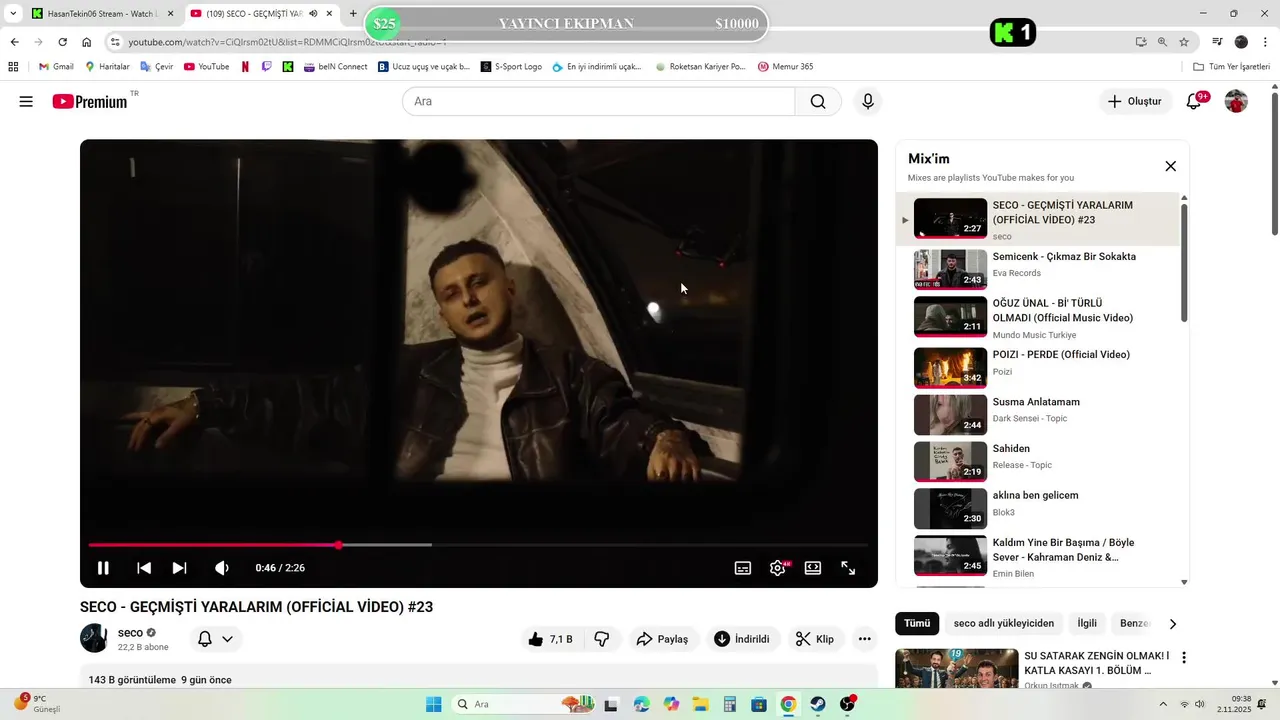
Task: Expand the tab search dropdown arrow
Action: [12, 14]
